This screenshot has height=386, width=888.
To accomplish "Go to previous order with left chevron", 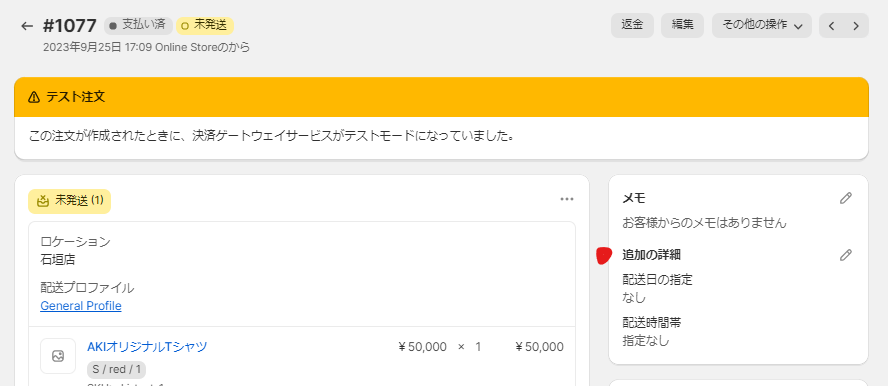I will pyautogui.click(x=831, y=26).
